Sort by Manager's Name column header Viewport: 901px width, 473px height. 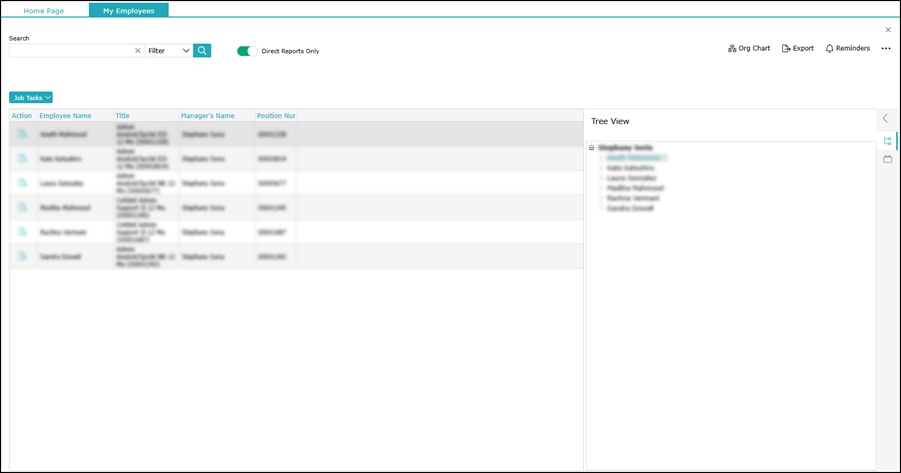tap(207, 116)
